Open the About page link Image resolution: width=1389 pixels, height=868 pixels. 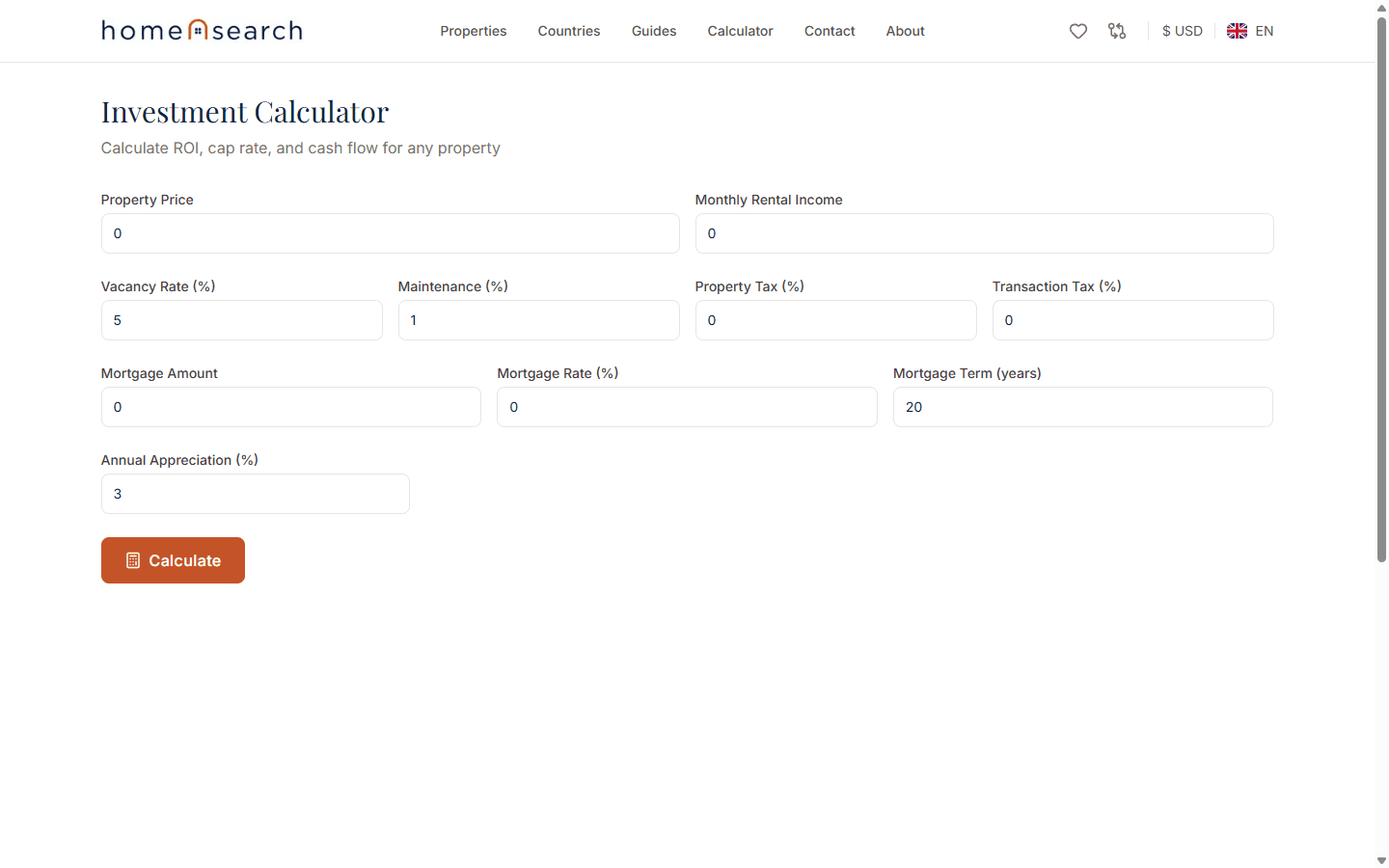(x=905, y=31)
